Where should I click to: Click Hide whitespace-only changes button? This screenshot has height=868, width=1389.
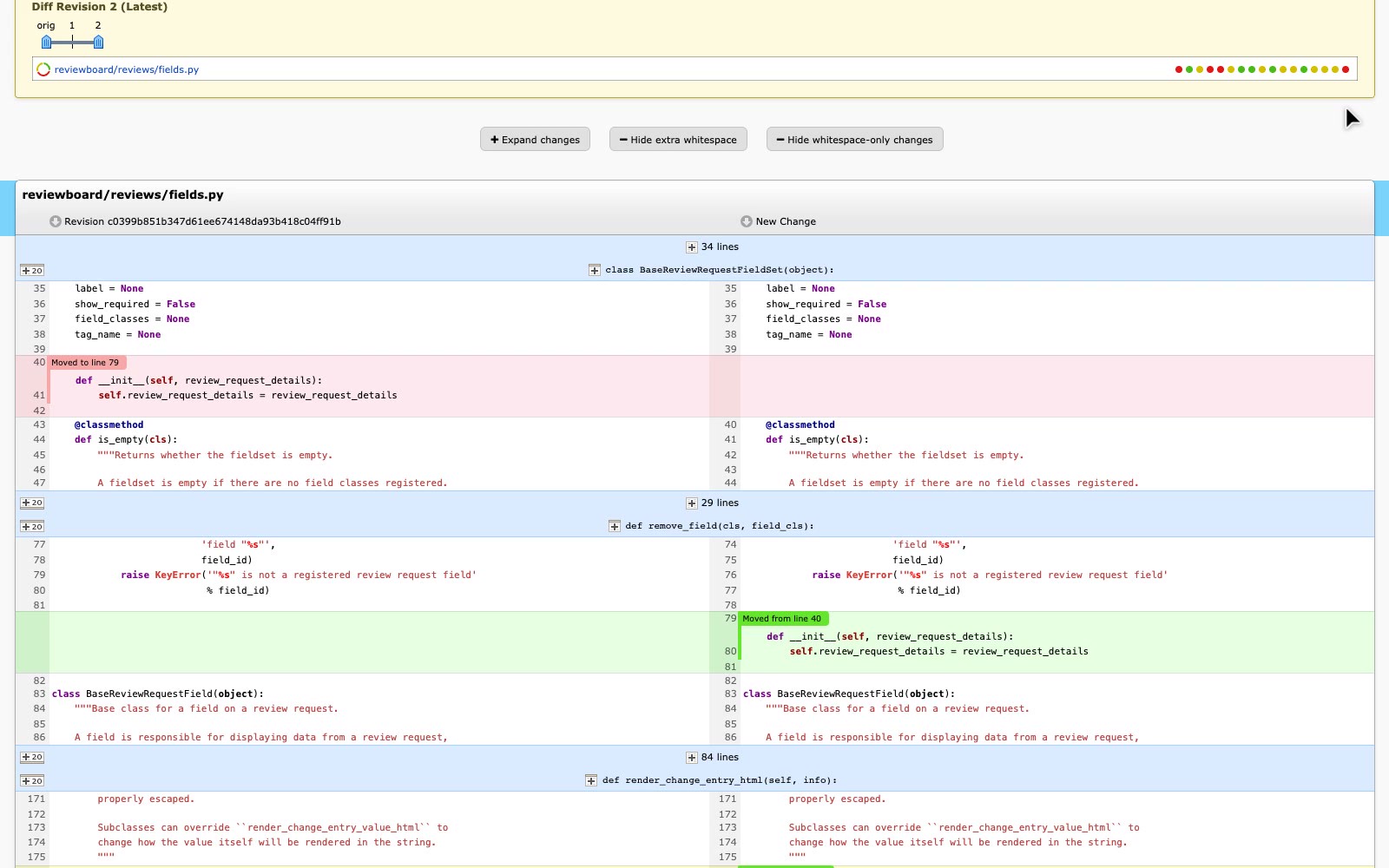[854, 140]
